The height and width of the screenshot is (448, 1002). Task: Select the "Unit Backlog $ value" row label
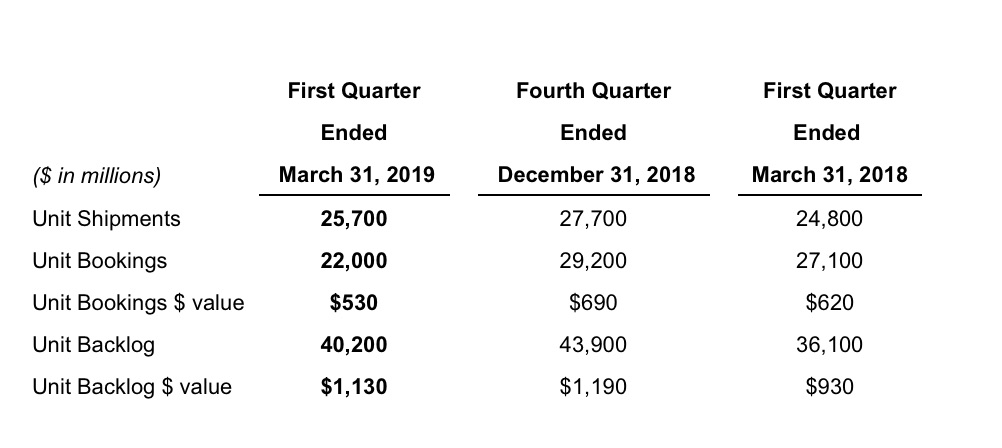point(132,387)
